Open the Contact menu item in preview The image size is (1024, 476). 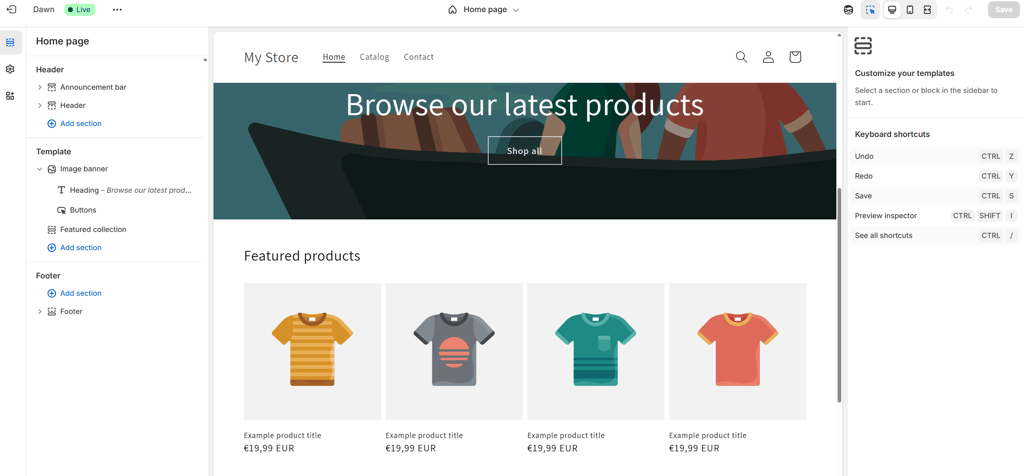click(x=419, y=57)
